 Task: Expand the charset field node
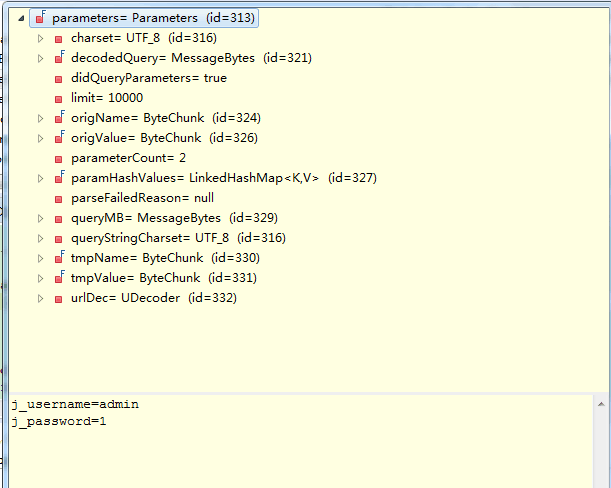[40, 38]
